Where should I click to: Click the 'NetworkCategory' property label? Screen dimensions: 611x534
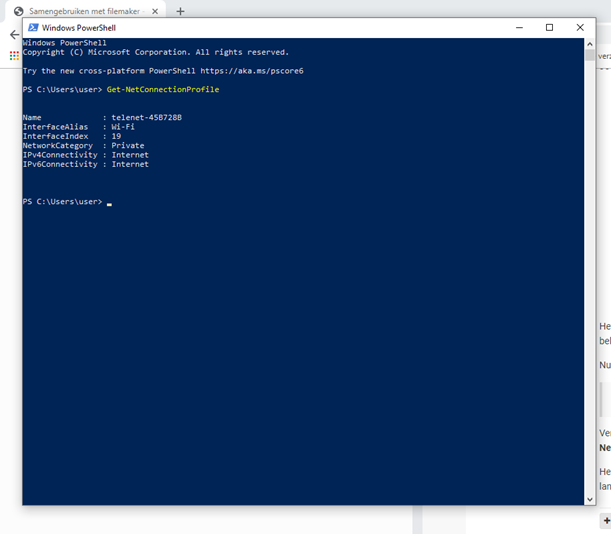[58, 146]
